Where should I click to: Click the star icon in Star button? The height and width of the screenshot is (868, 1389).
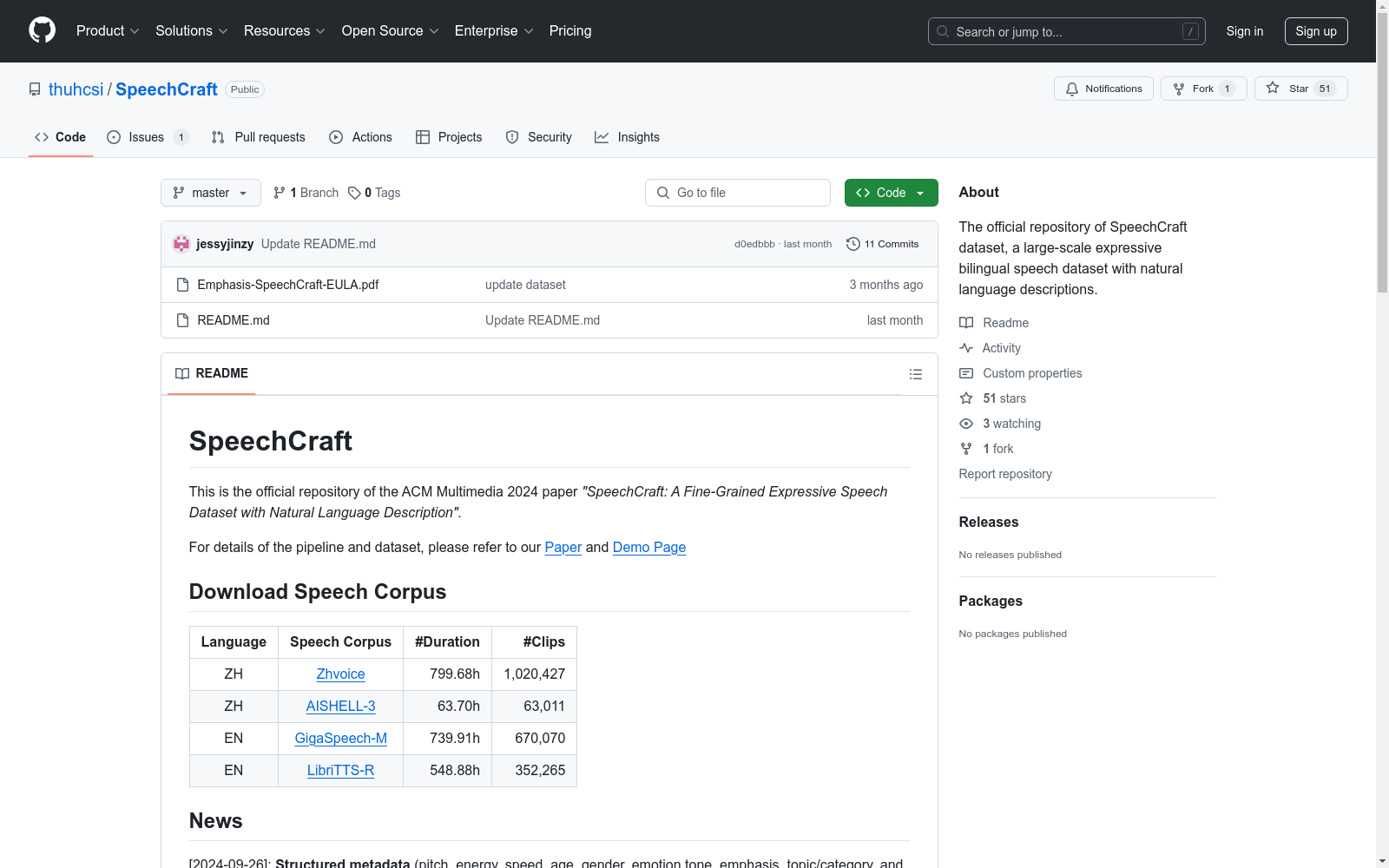coord(1273,88)
